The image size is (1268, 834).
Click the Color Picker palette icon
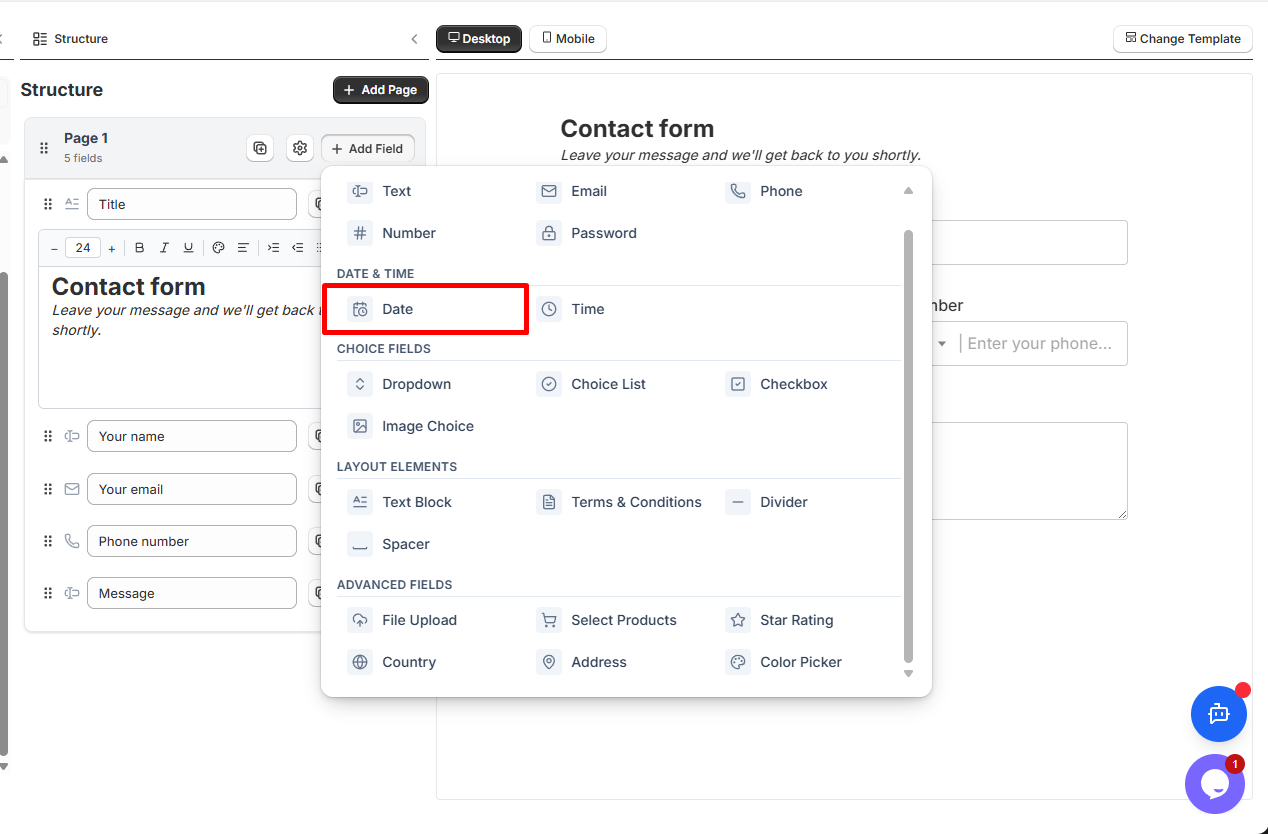pos(738,662)
